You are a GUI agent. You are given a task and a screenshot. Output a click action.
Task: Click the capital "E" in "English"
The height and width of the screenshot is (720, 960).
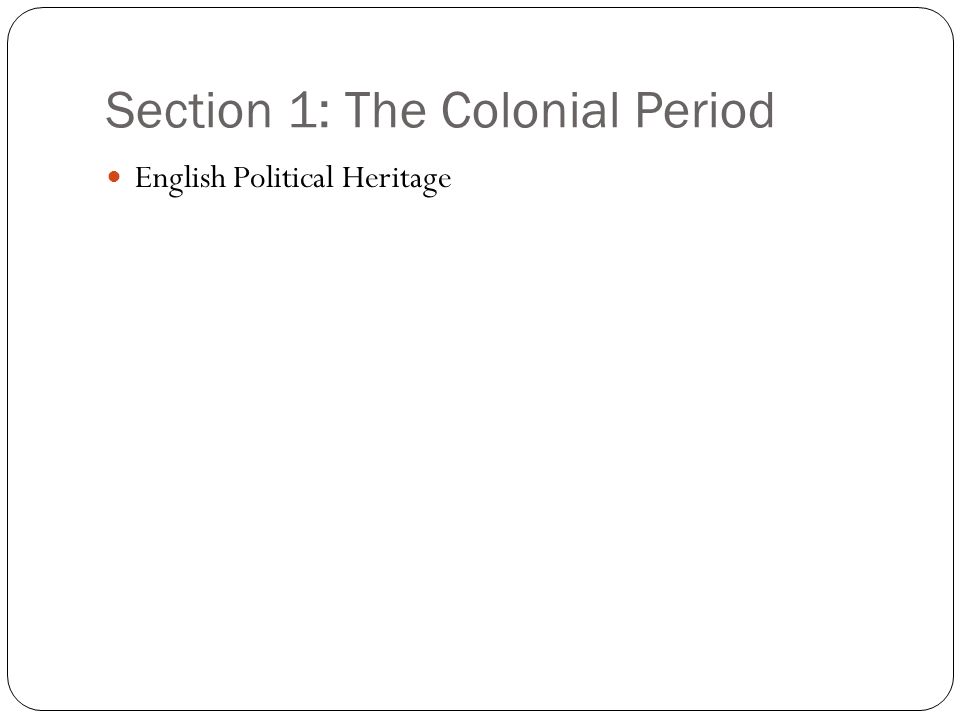(x=143, y=178)
